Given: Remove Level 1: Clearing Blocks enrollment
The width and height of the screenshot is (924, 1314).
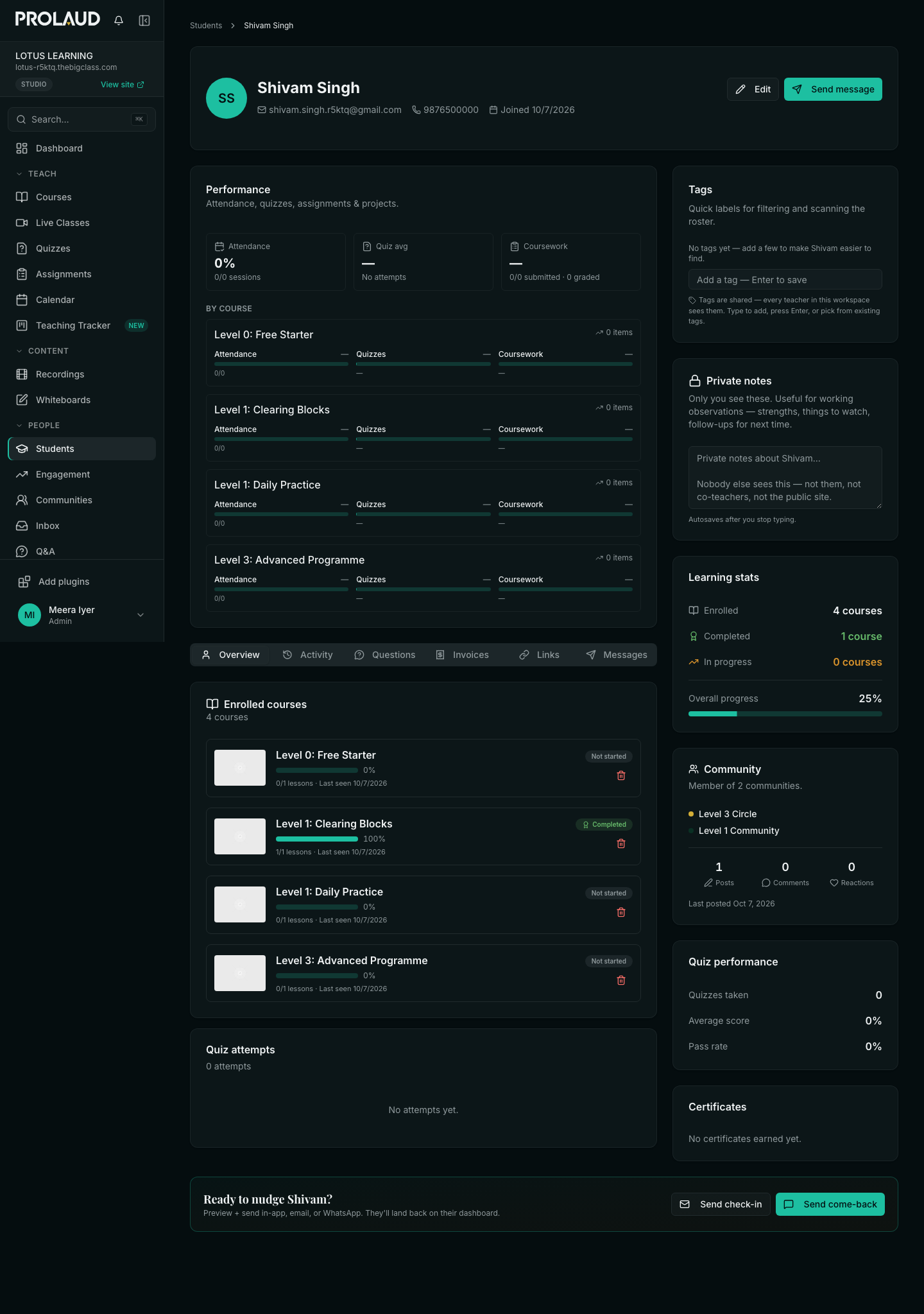Looking at the screenshot, I should 621,843.
